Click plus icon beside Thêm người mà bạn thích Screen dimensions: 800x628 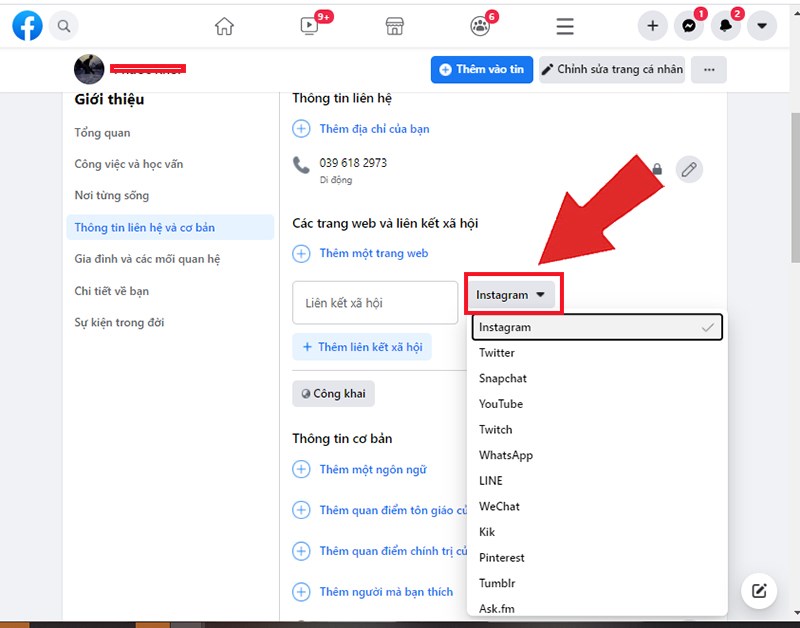tap(301, 592)
